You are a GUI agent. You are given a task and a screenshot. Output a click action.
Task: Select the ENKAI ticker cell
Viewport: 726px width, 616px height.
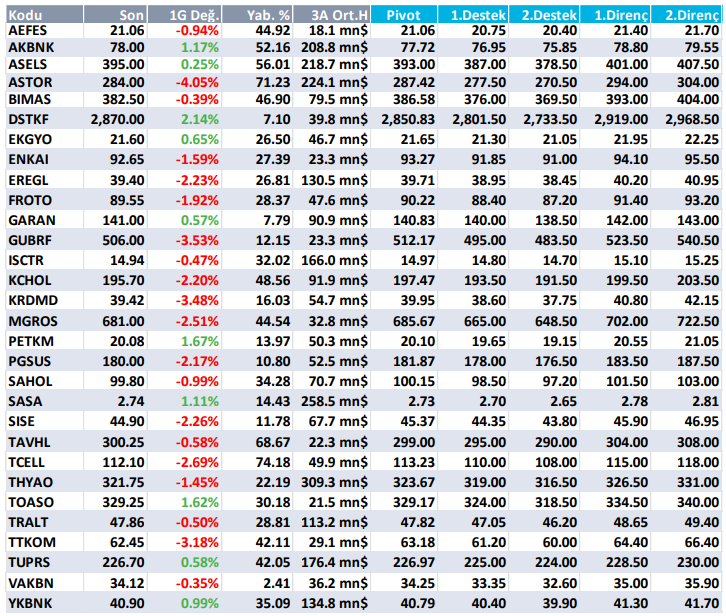pyautogui.click(x=44, y=159)
